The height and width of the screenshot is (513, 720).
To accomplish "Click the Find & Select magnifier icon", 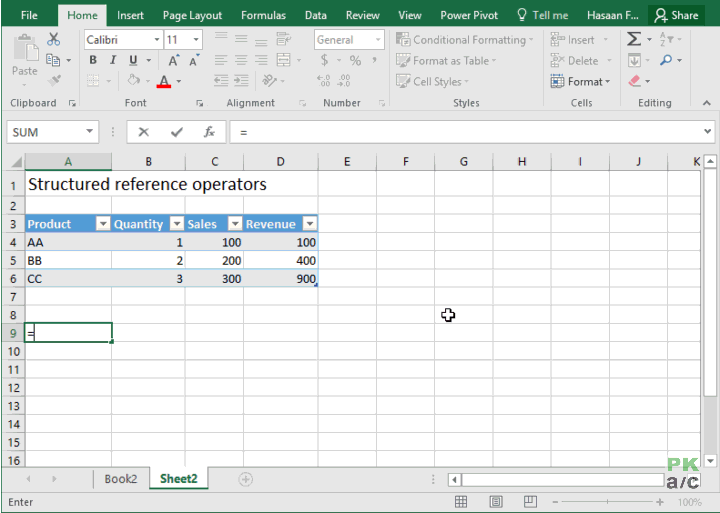I will click(x=666, y=60).
